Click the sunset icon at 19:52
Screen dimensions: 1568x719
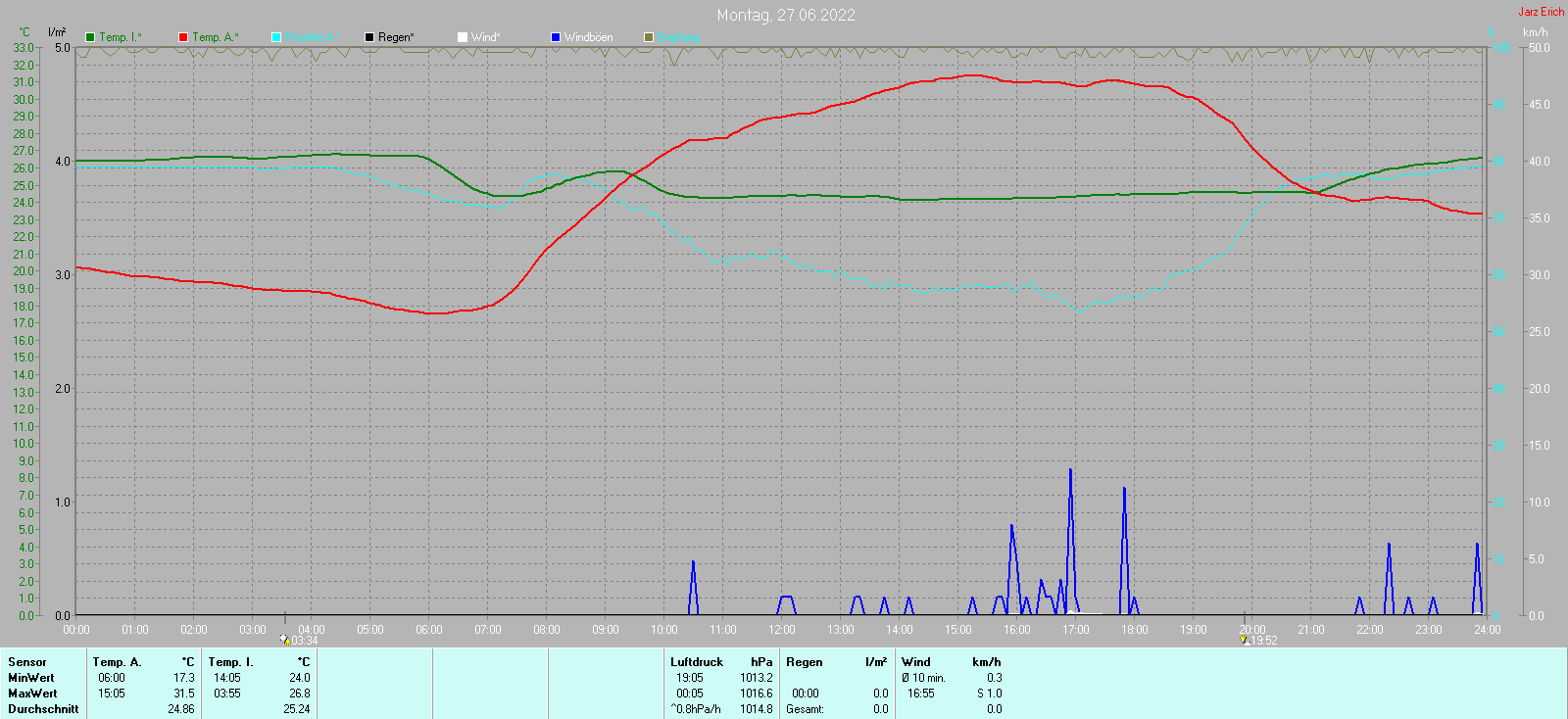[x=1244, y=640]
